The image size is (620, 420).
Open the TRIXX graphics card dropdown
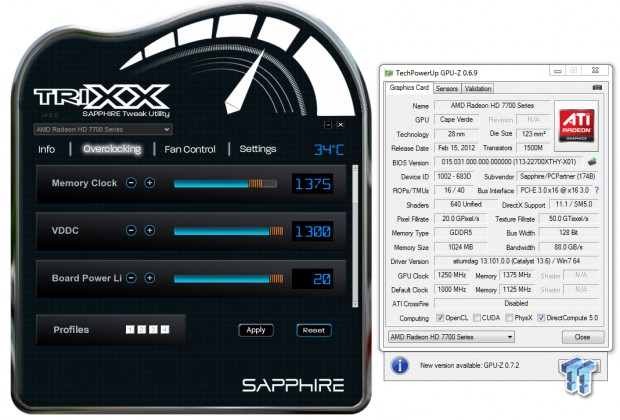[103, 129]
